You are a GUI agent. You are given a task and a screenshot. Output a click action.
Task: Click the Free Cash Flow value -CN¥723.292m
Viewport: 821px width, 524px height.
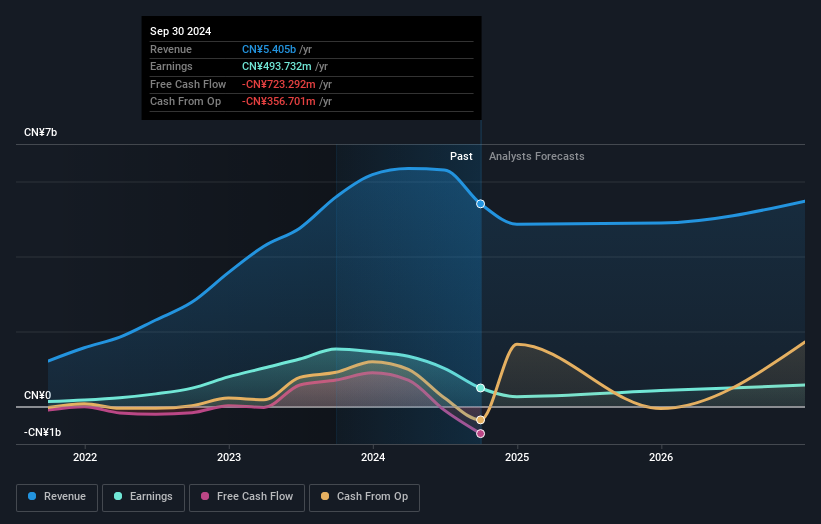279,84
